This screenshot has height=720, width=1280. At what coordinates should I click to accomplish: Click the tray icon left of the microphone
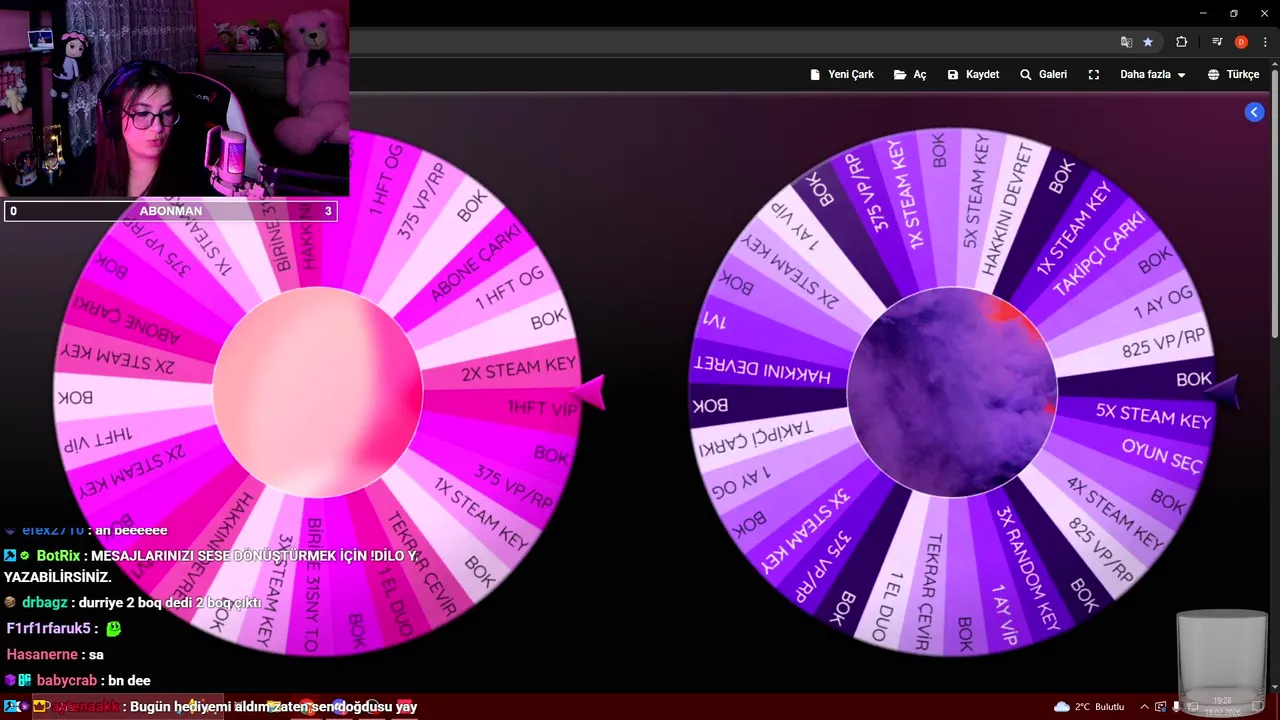point(1161,707)
